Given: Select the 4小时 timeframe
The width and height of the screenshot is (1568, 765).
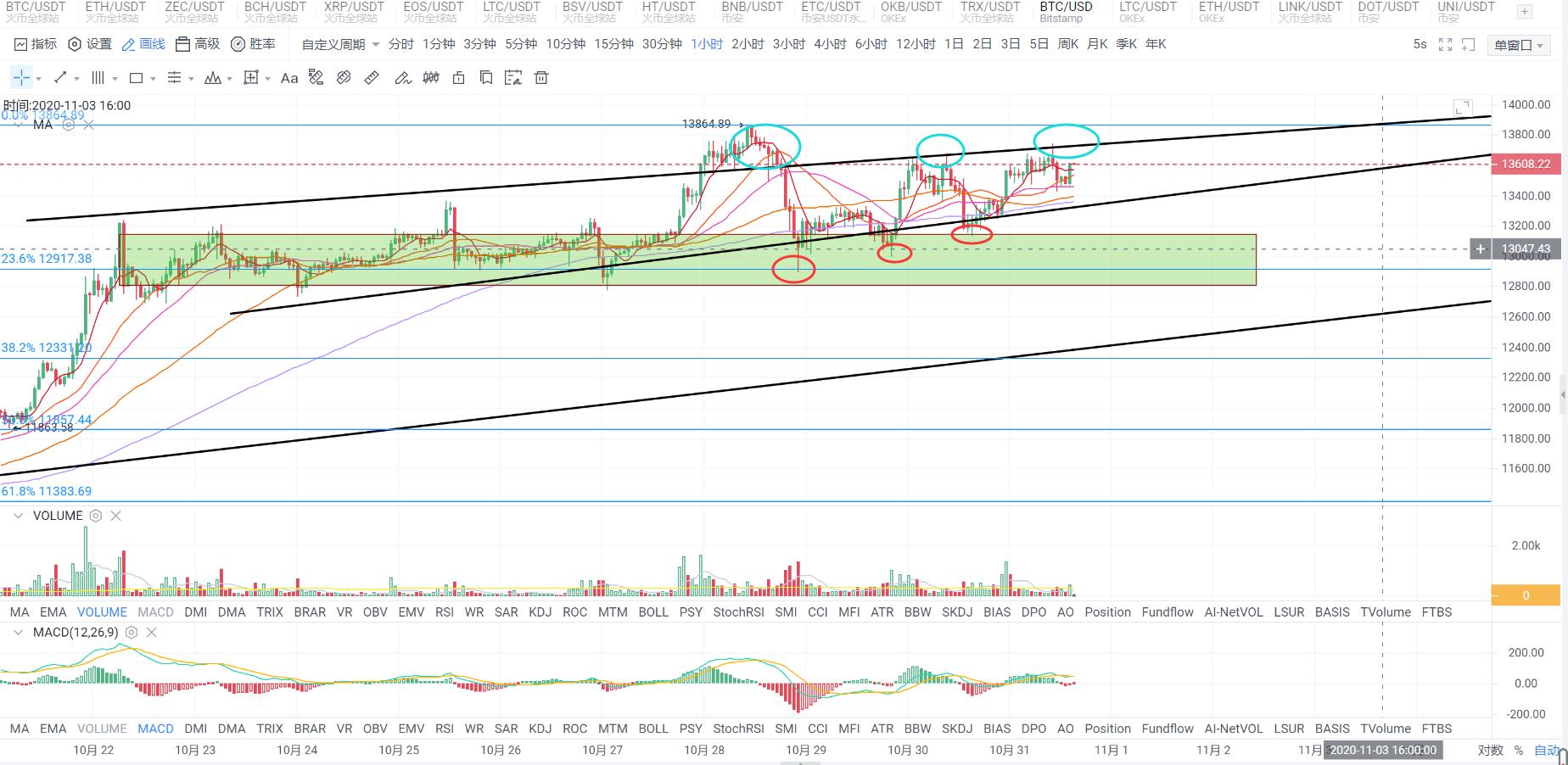Looking at the screenshot, I should coord(830,44).
